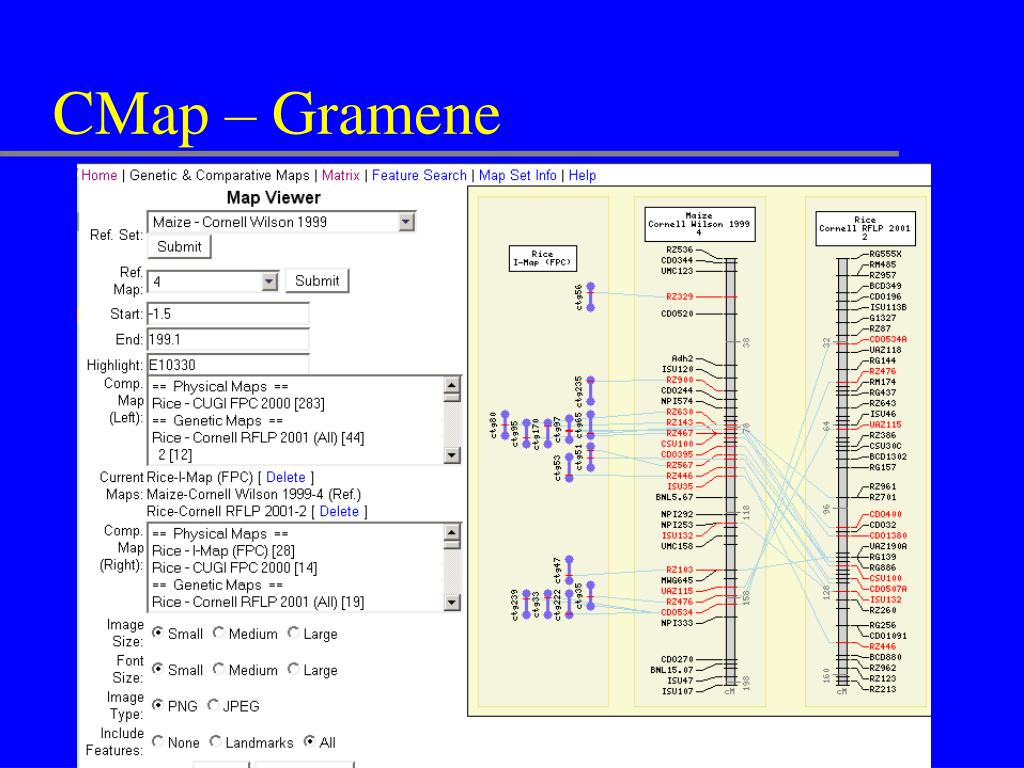Click the ctg47 contig bar
The image size is (1024, 768).
[569, 570]
